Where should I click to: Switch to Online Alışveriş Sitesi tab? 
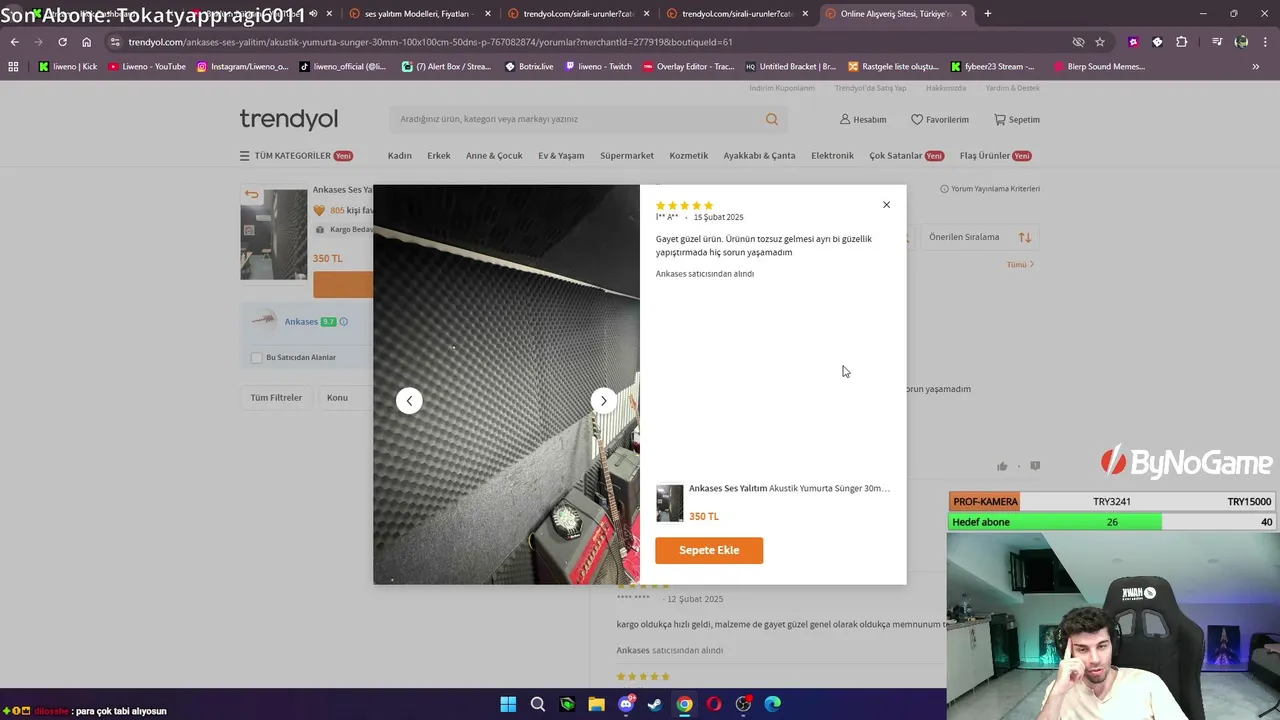point(896,14)
